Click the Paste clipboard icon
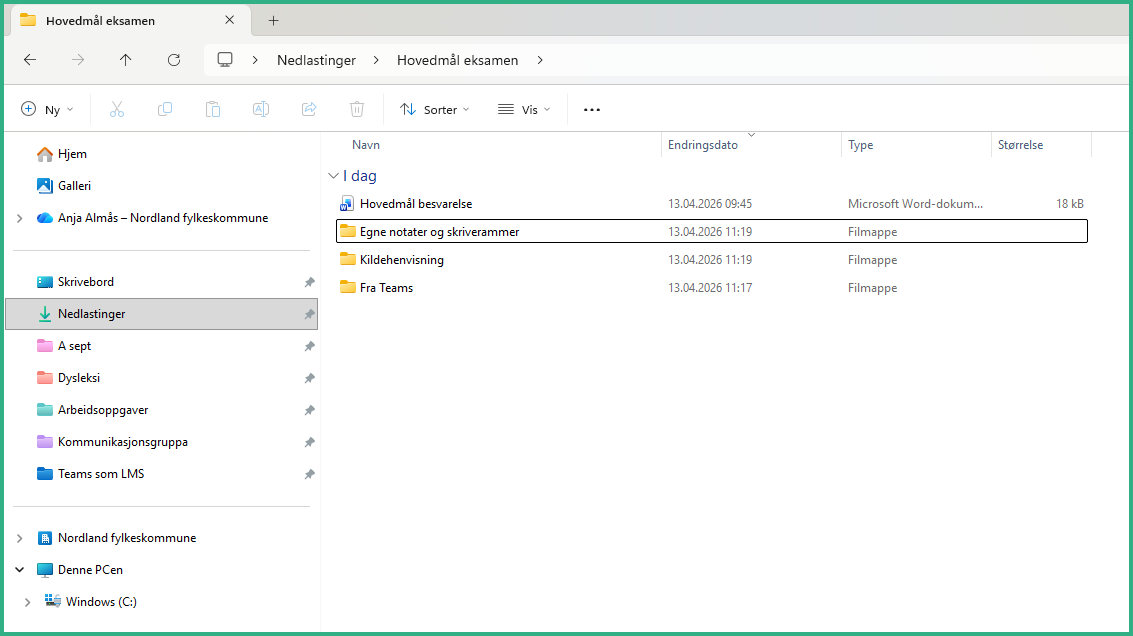The image size is (1133, 636). pyautogui.click(x=213, y=110)
